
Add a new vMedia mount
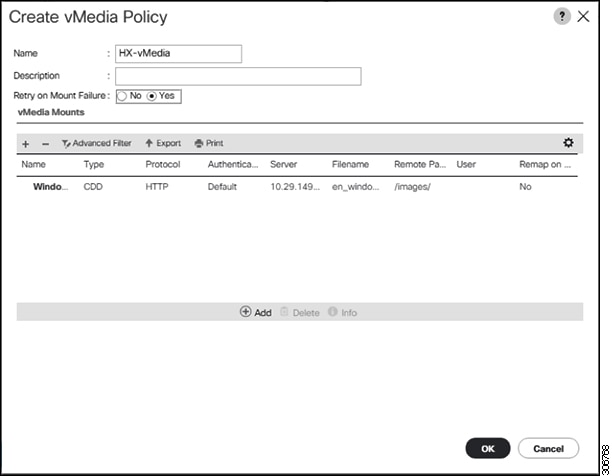pyautogui.click(x=256, y=312)
